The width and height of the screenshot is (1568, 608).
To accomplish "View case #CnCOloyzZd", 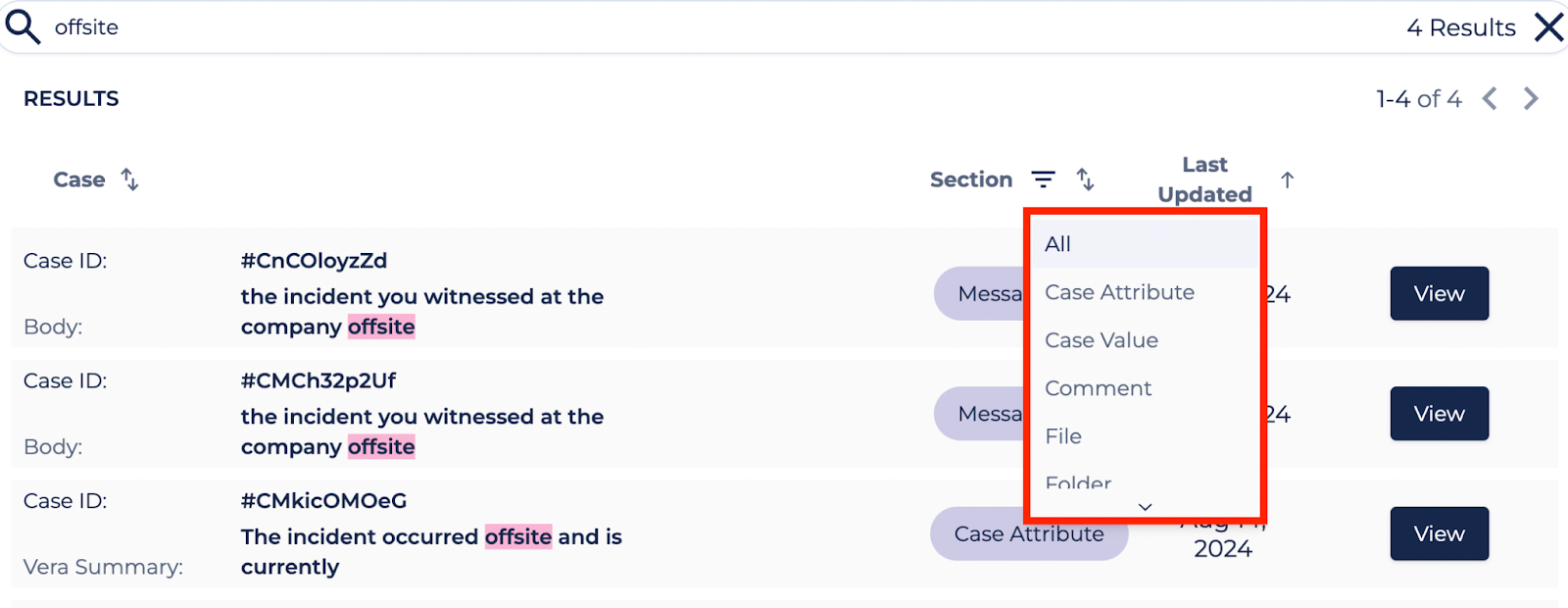I will pyautogui.click(x=1439, y=293).
